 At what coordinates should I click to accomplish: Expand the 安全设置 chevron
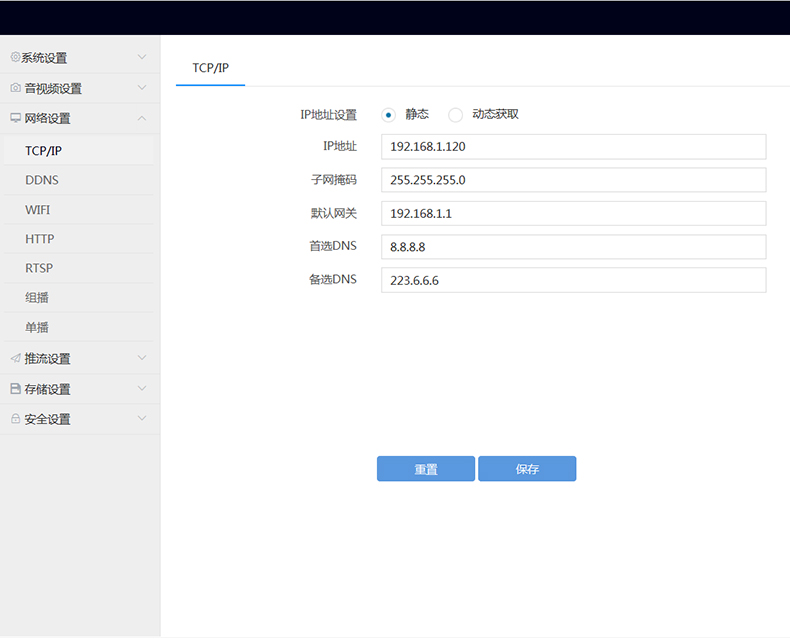142,418
